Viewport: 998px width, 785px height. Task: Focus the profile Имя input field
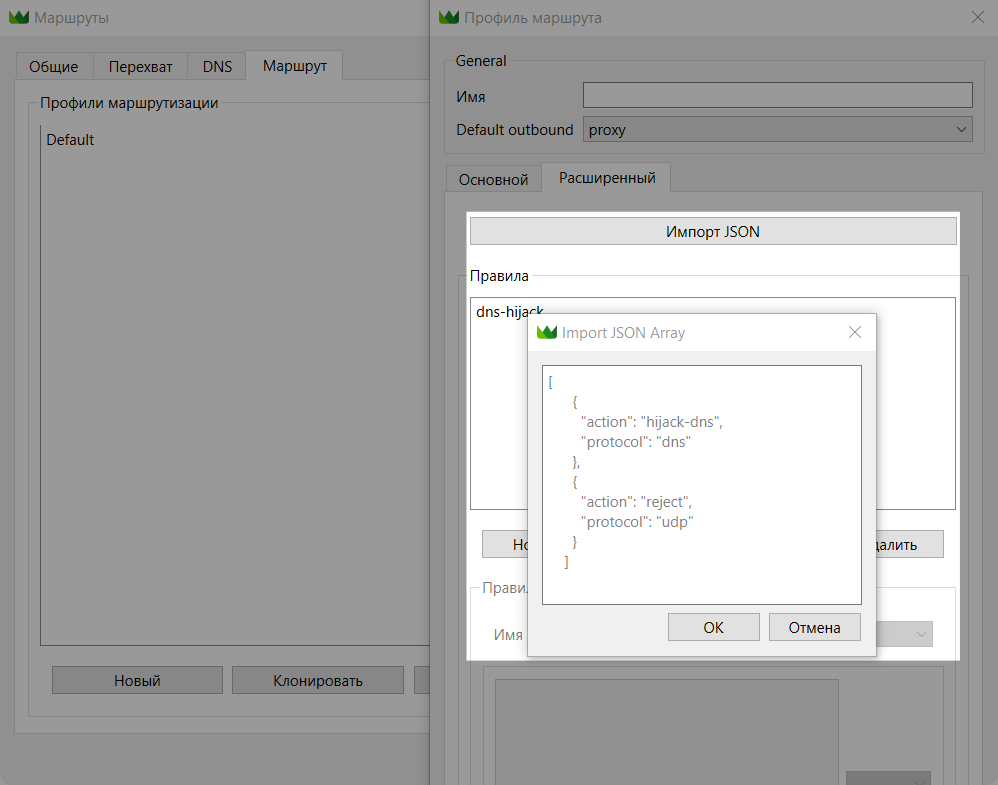click(x=777, y=95)
